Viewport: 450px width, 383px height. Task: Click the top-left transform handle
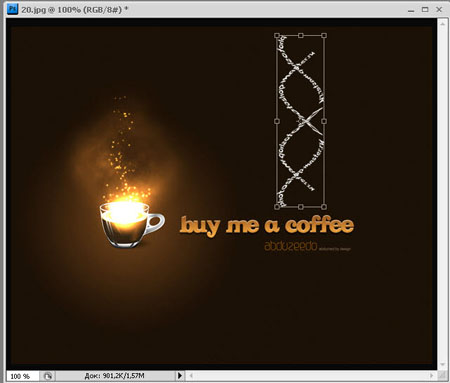[x=277, y=35]
